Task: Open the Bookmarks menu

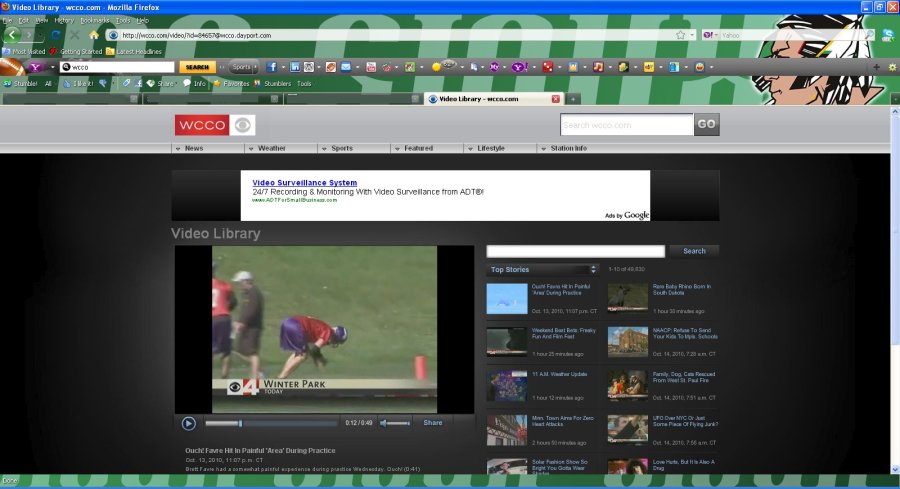Action: coord(95,20)
